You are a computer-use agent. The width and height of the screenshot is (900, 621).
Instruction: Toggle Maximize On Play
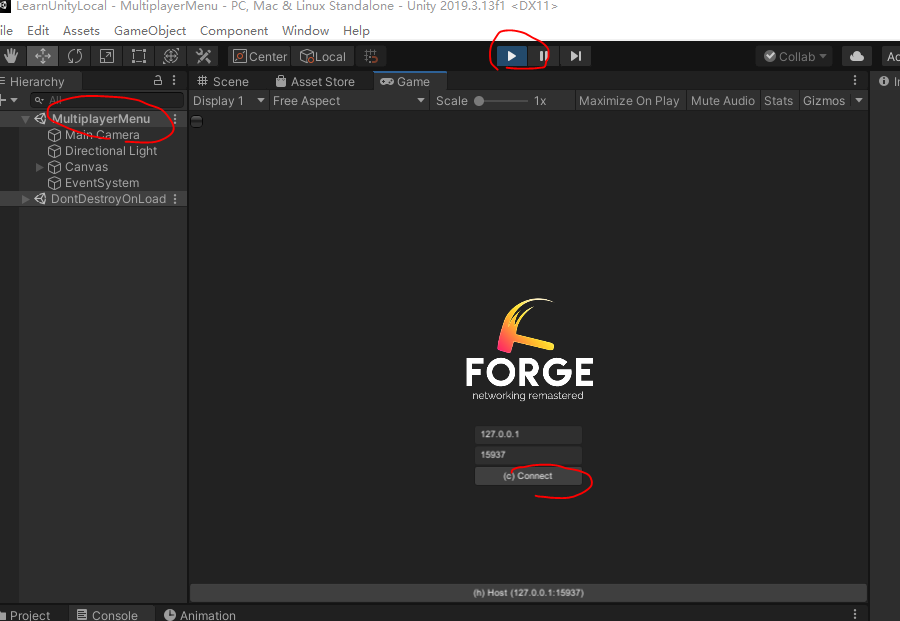[629, 101]
